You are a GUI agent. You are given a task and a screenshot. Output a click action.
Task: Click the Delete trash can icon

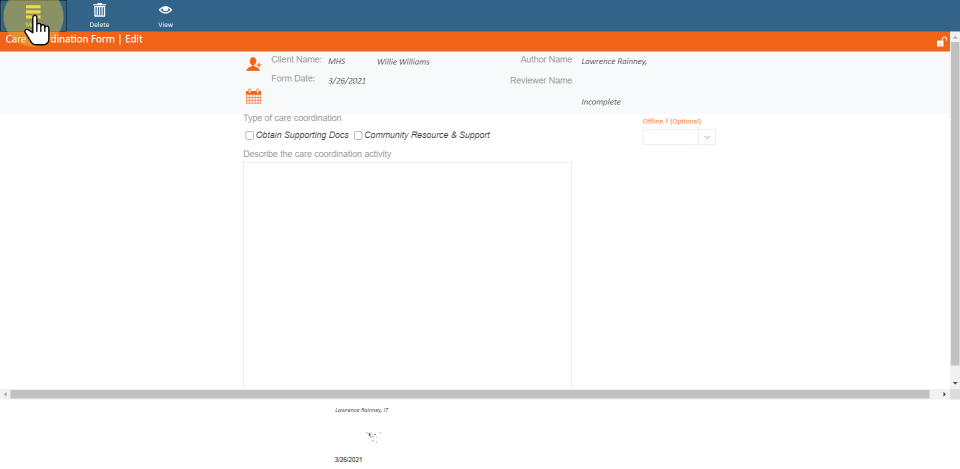[x=99, y=11]
